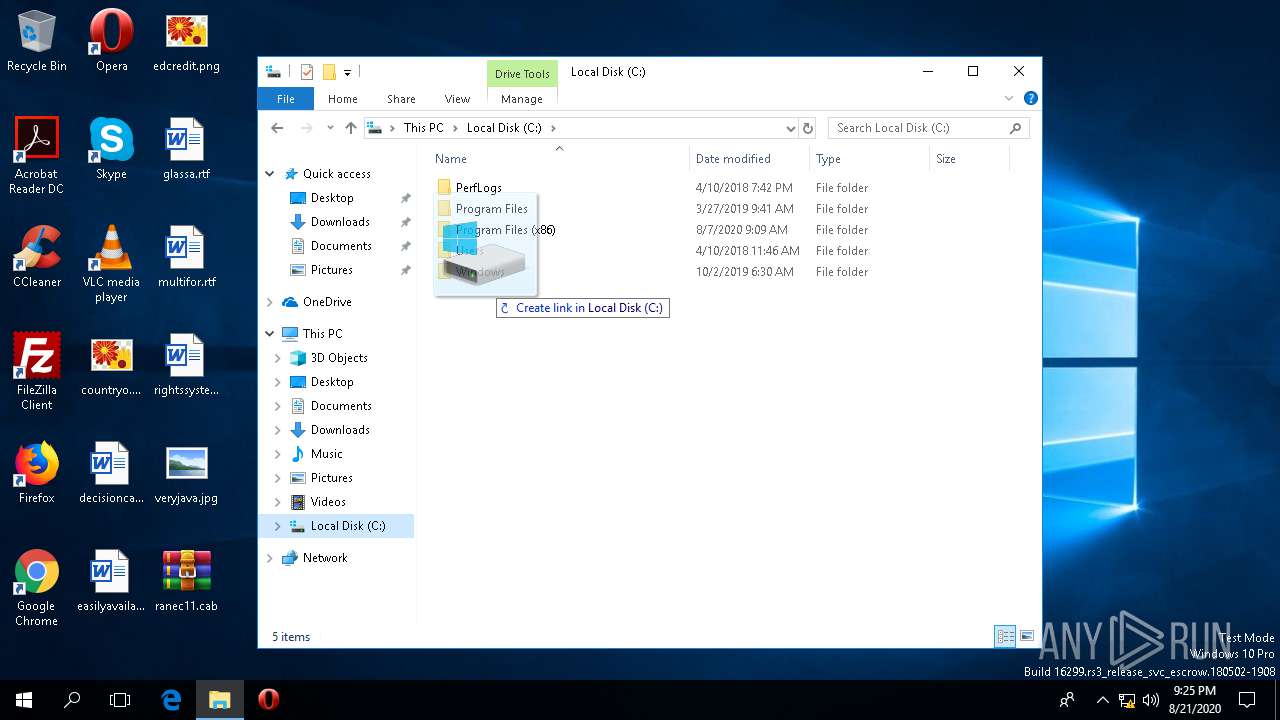Collapse the Quick access tree node
The width and height of the screenshot is (1280, 720).
pos(270,174)
